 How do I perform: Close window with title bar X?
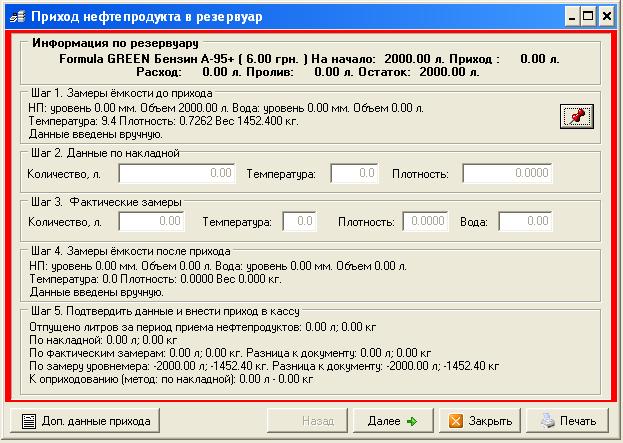(x=607, y=17)
